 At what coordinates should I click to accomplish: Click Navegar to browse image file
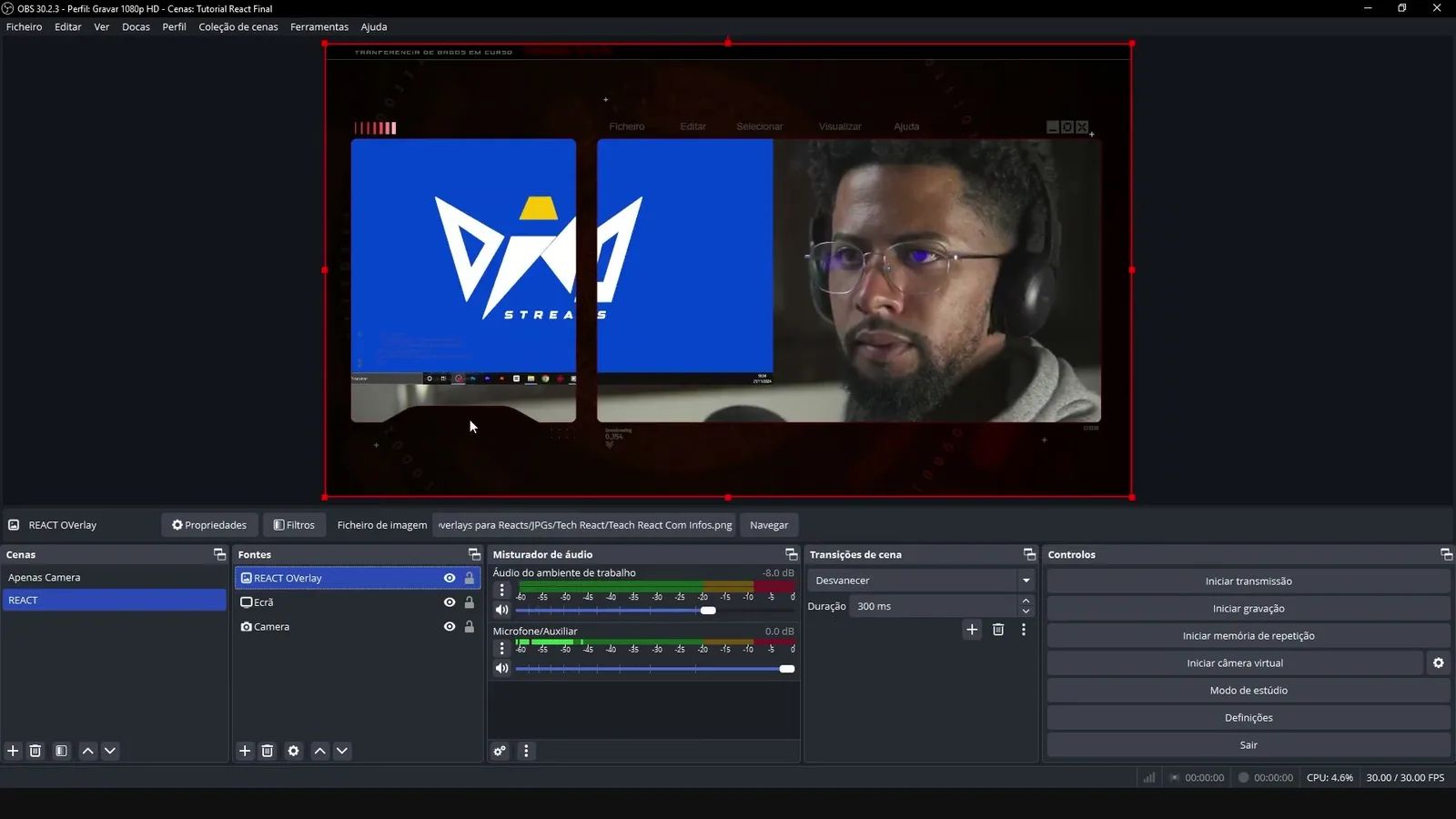point(769,525)
